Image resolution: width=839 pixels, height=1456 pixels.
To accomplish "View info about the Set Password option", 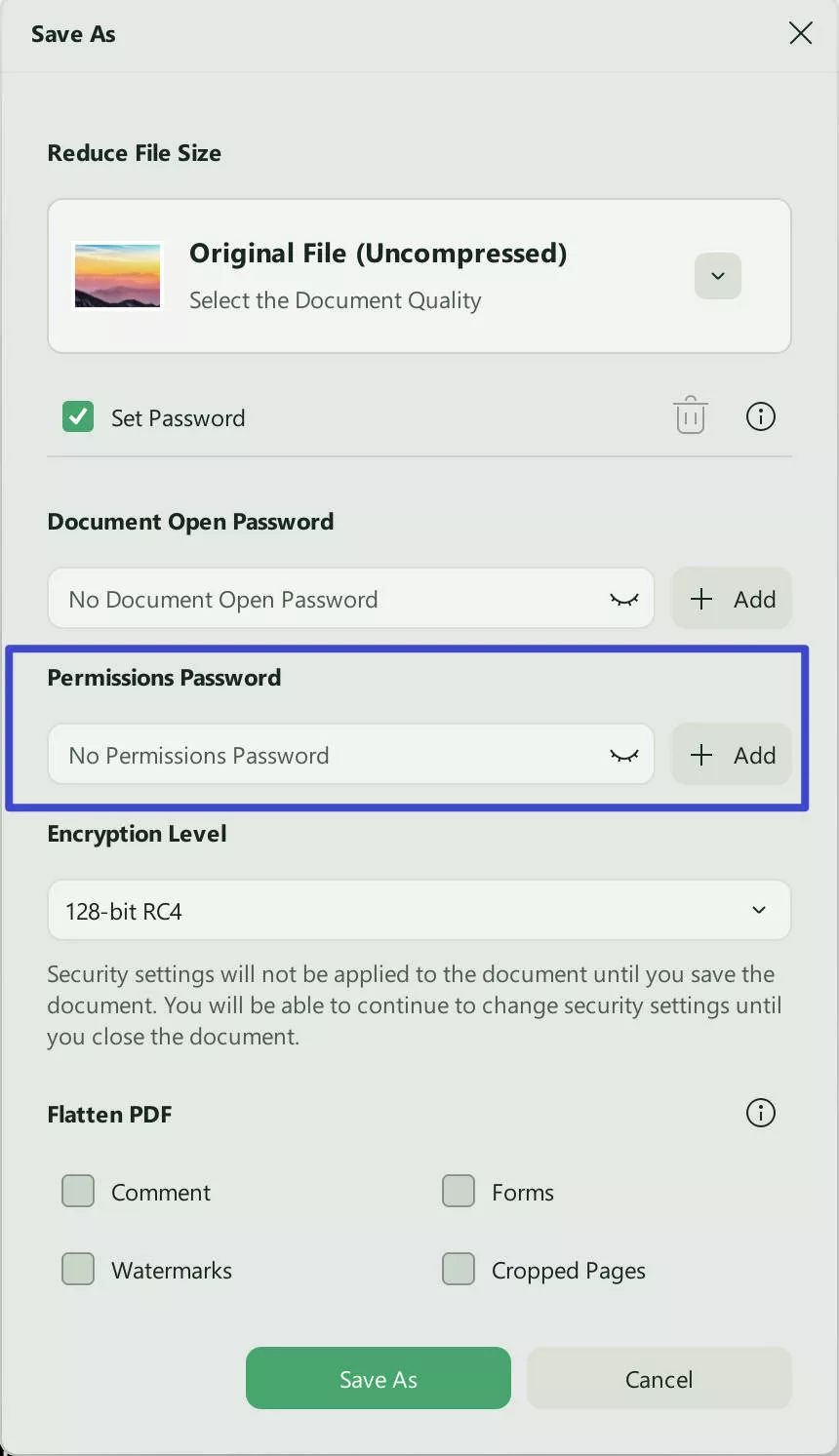I will [760, 416].
